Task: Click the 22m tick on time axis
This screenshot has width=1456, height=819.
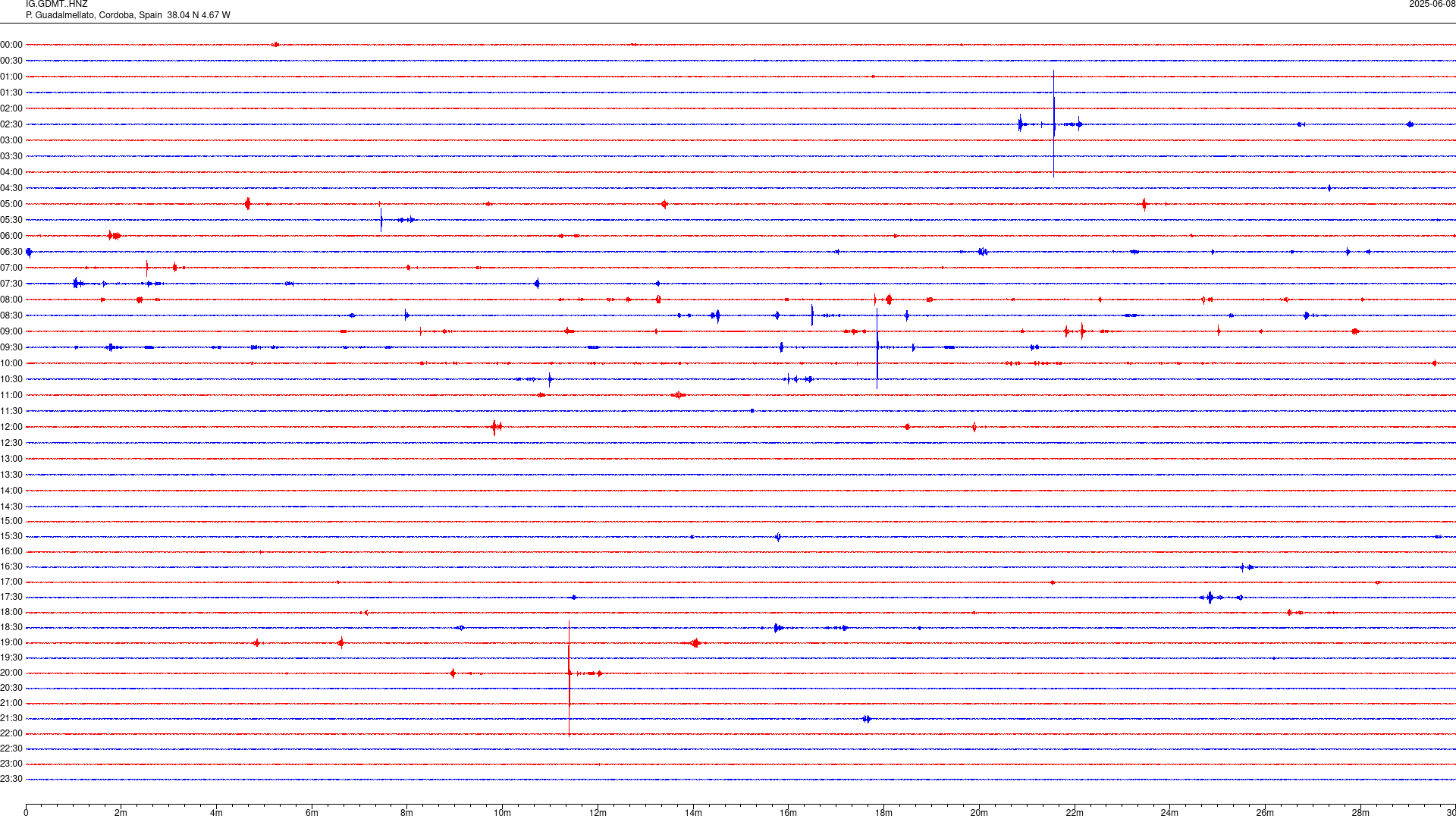Action: pyautogui.click(x=1075, y=813)
